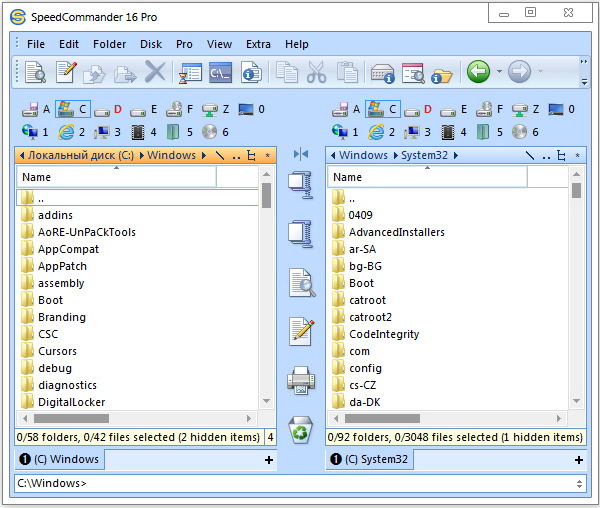The image size is (600, 508).
Task: Click the scissors Cut icon in toolbar
Action: [317, 72]
